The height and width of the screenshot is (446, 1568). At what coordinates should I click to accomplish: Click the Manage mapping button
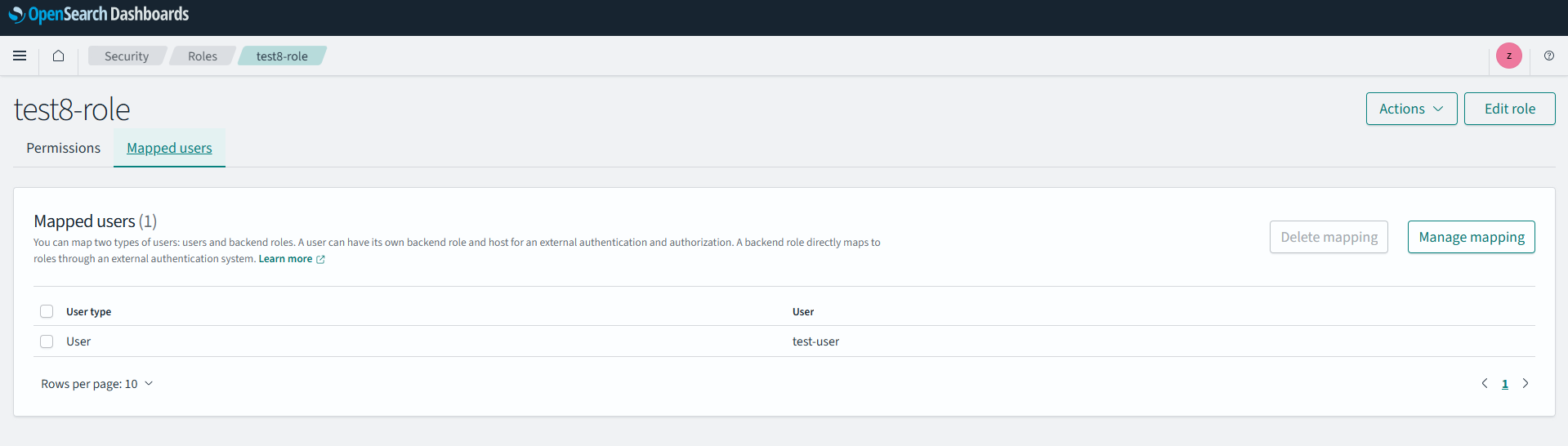click(x=1471, y=237)
